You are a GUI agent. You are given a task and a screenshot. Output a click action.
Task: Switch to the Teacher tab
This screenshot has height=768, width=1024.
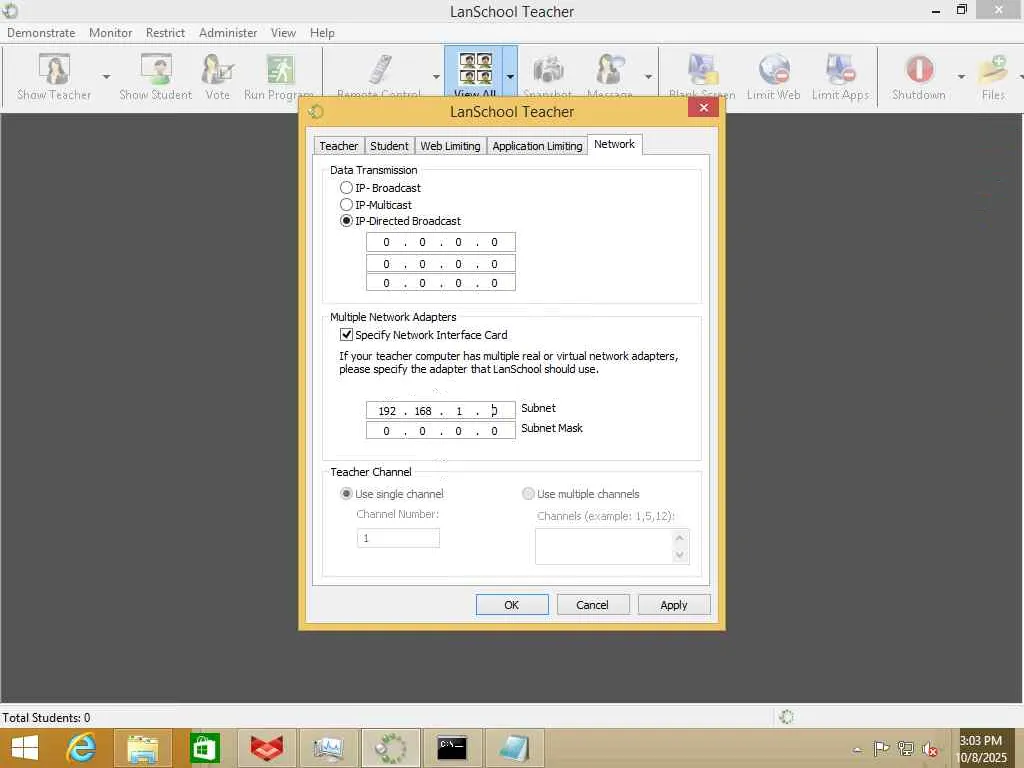click(x=338, y=146)
